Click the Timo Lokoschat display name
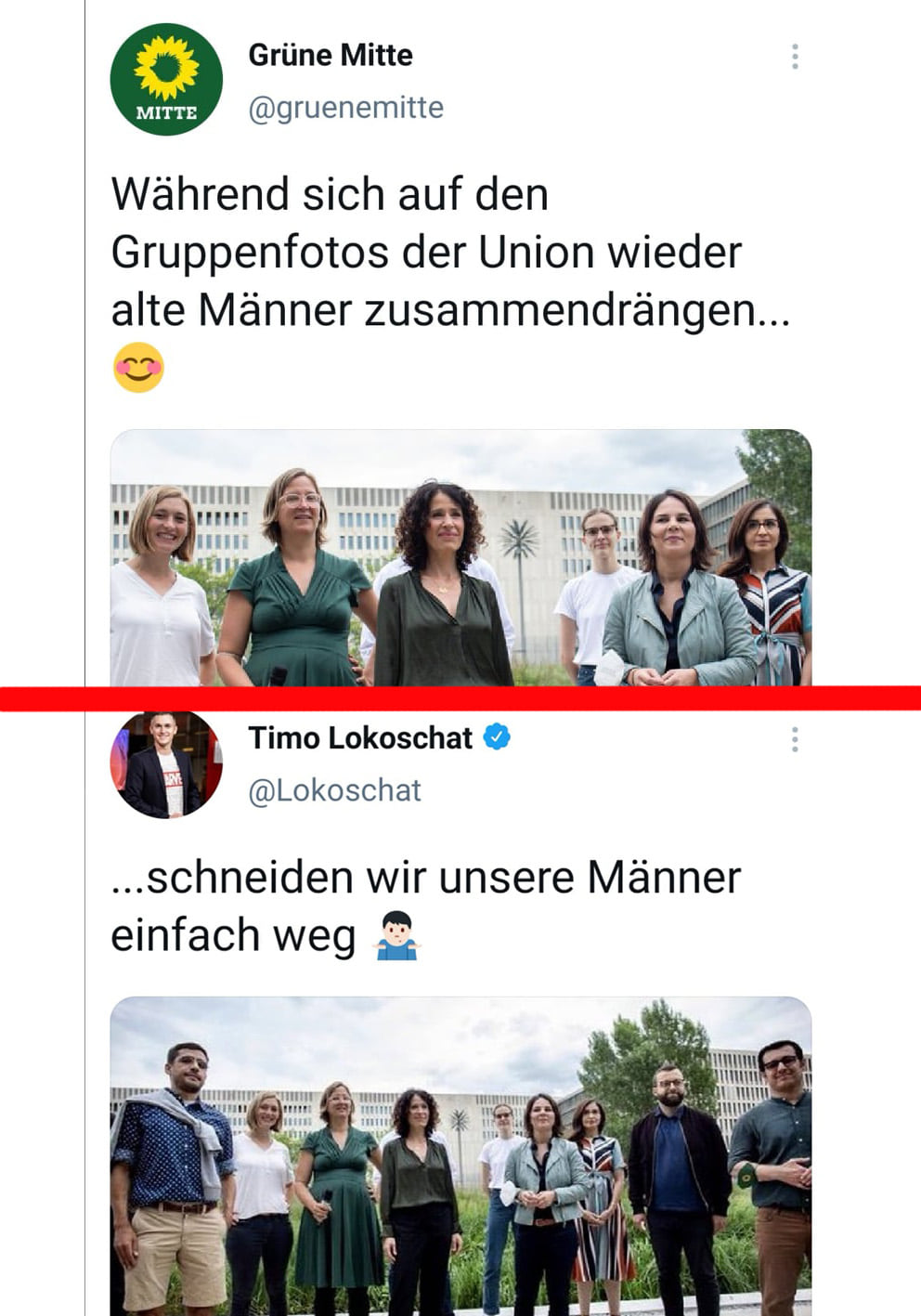Viewport: 921px width, 1316px height. 359,738
